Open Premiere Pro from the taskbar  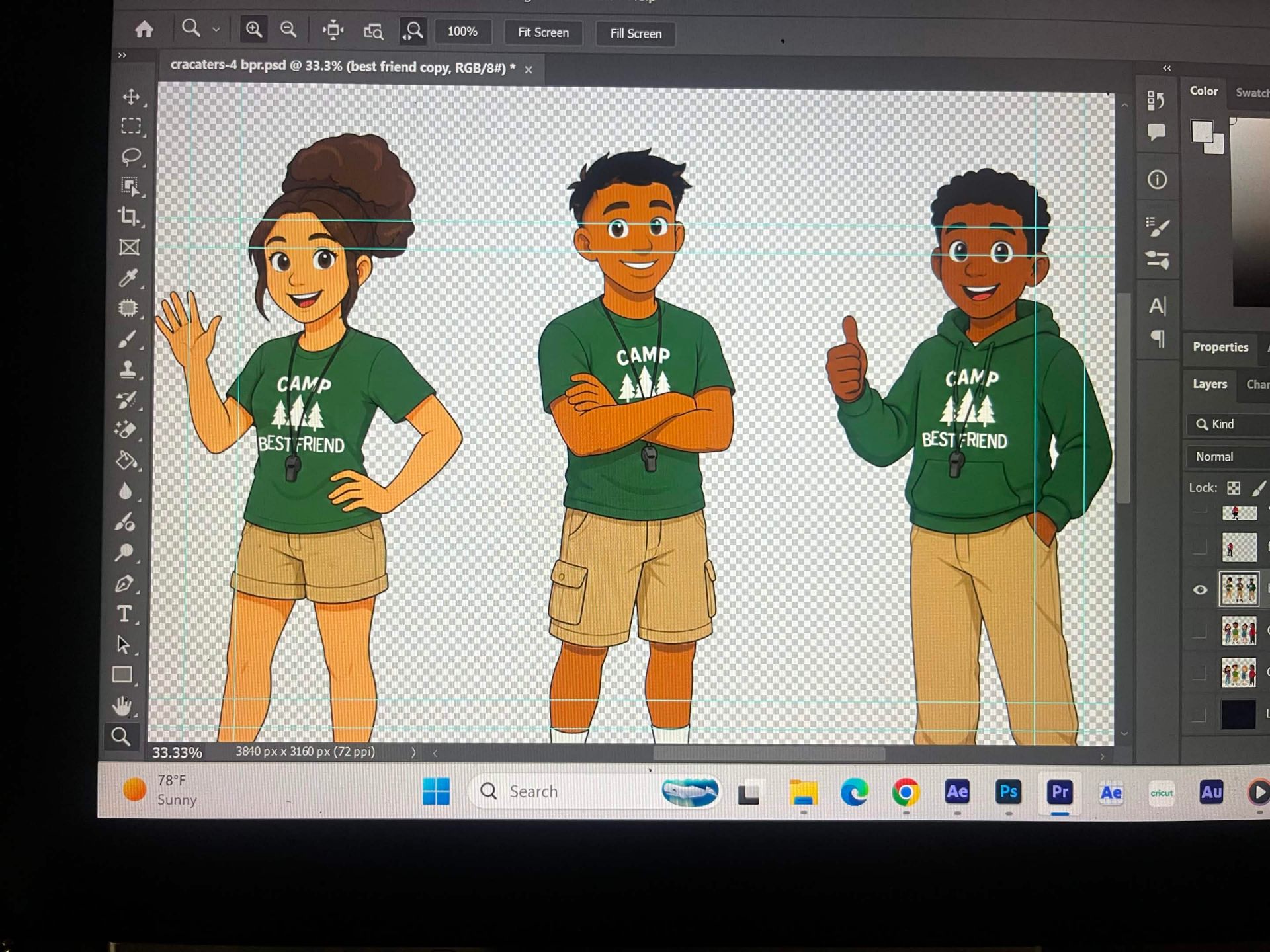1060,792
